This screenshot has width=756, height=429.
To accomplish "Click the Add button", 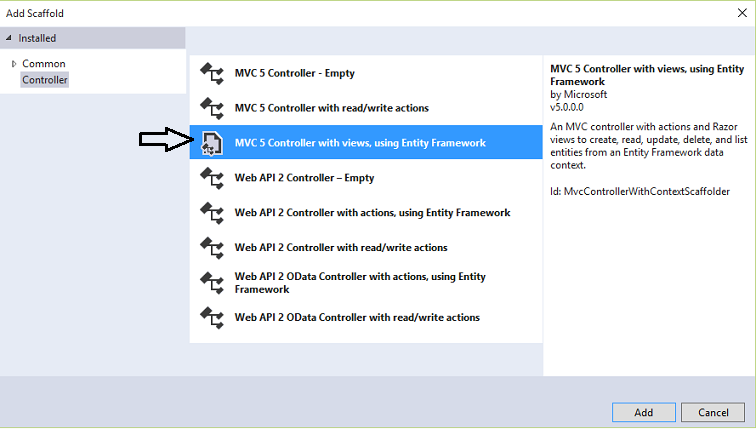I will (644, 413).
